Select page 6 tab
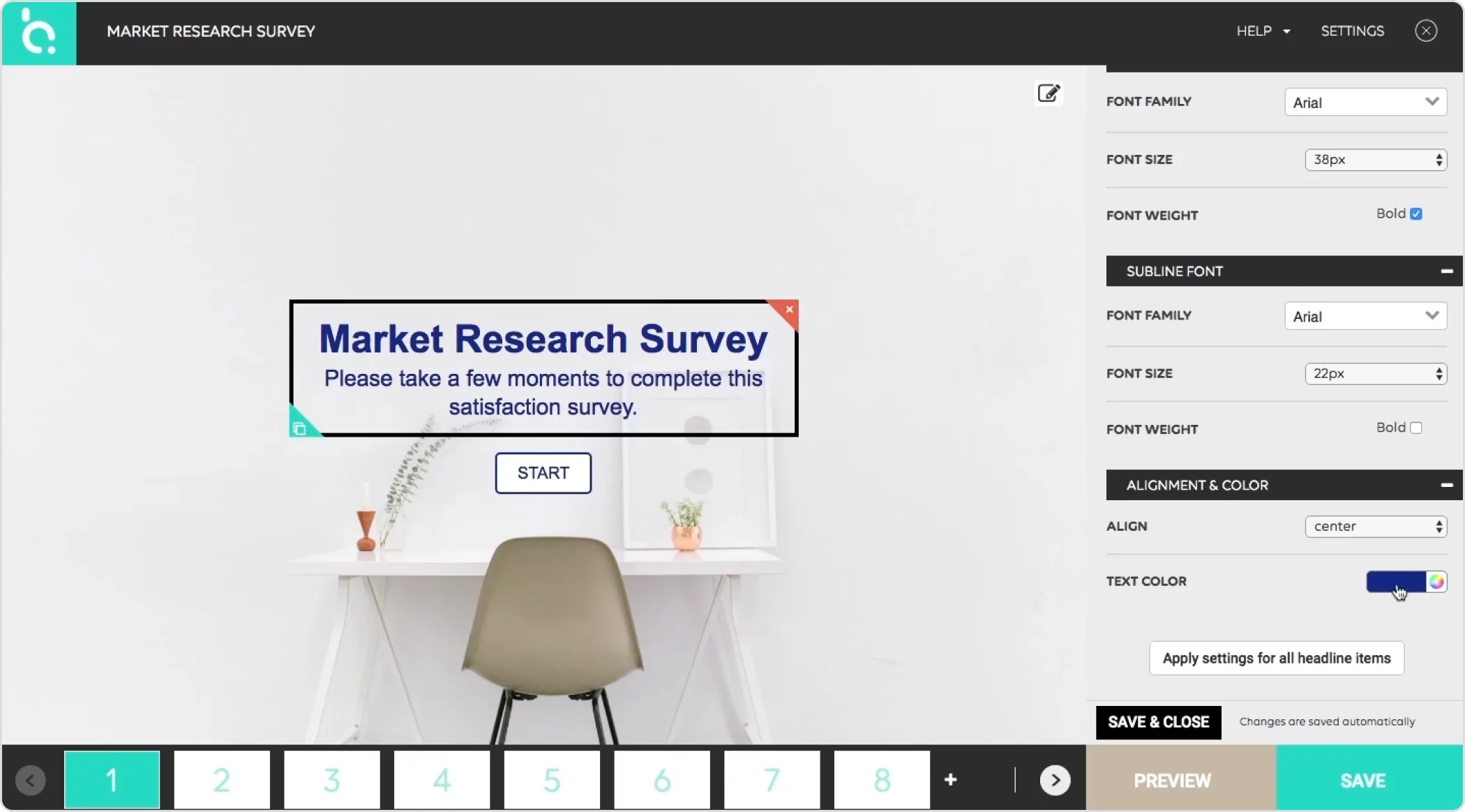Image resolution: width=1465 pixels, height=812 pixels. pyautogui.click(x=661, y=779)
